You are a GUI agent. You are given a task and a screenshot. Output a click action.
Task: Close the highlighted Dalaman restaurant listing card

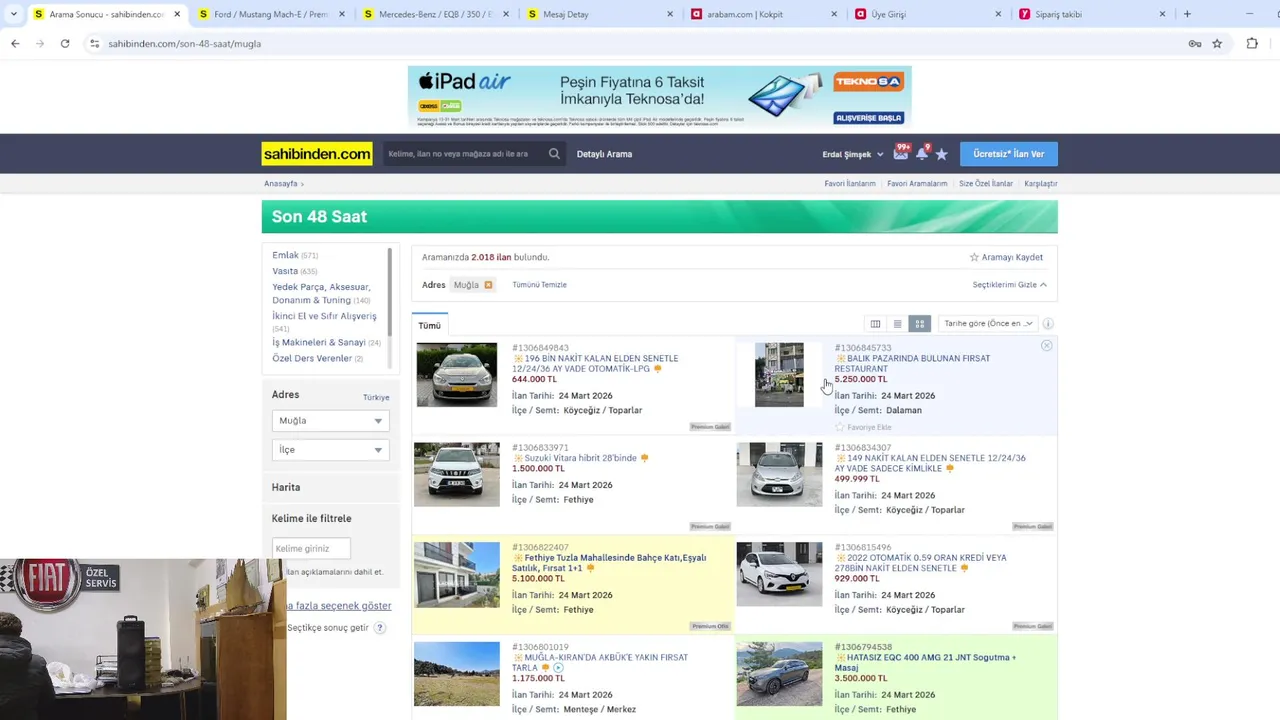pos(1046,345)
